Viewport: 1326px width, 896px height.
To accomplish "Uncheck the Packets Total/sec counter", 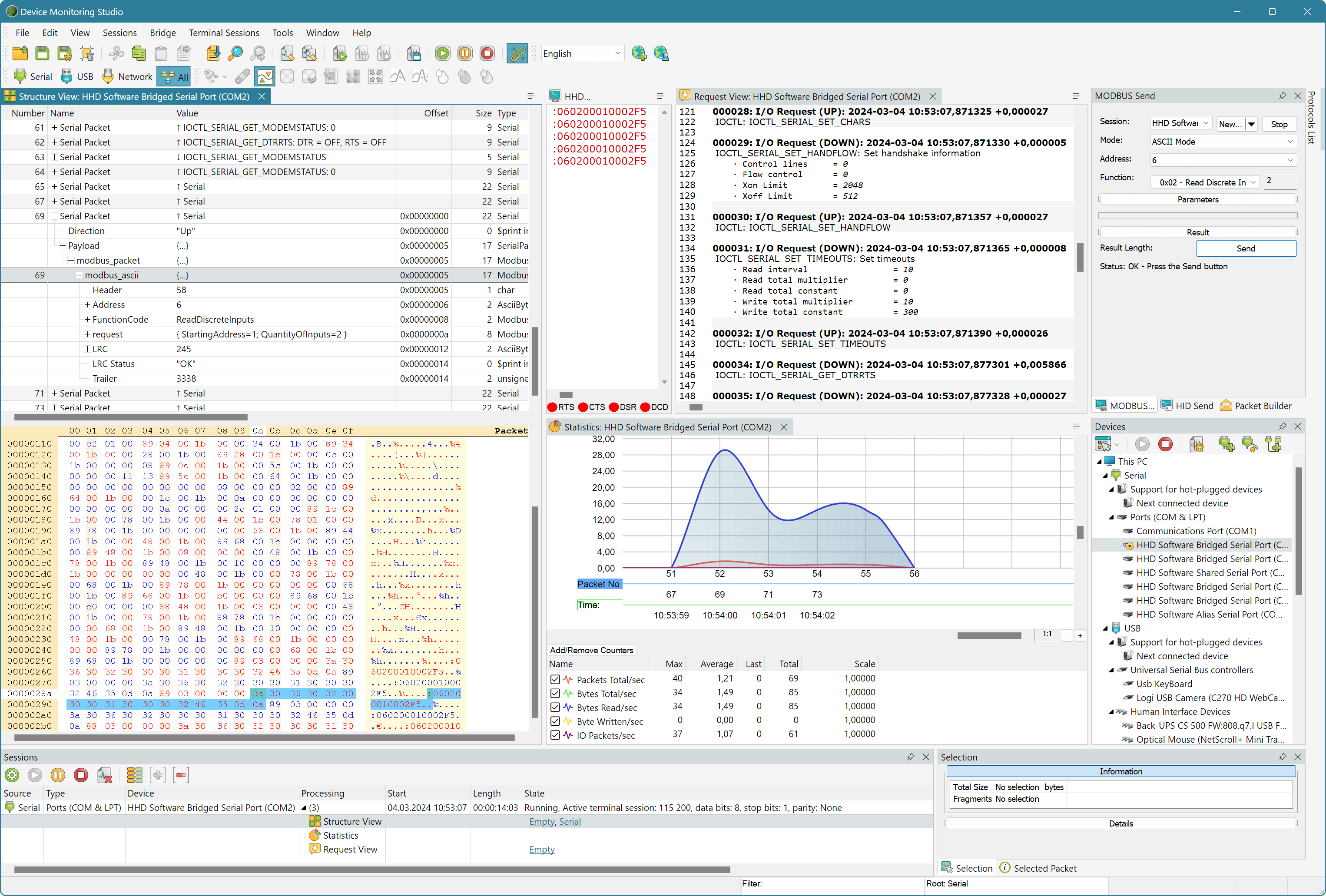I will coord(554,680).
